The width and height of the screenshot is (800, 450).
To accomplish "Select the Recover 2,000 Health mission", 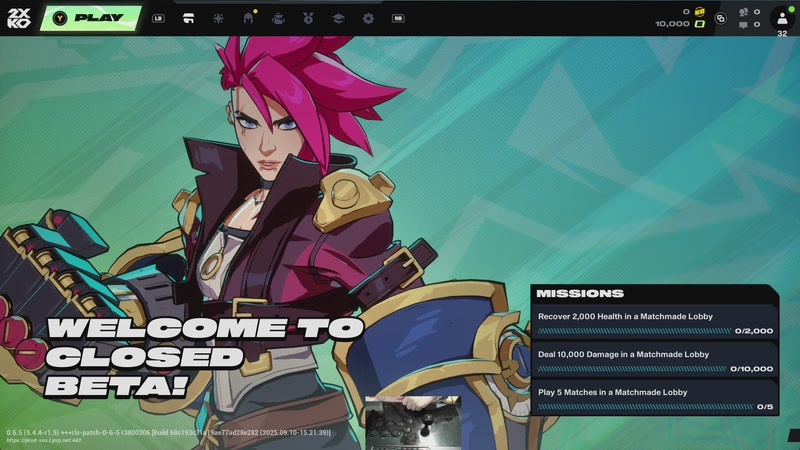I will 654,322.
